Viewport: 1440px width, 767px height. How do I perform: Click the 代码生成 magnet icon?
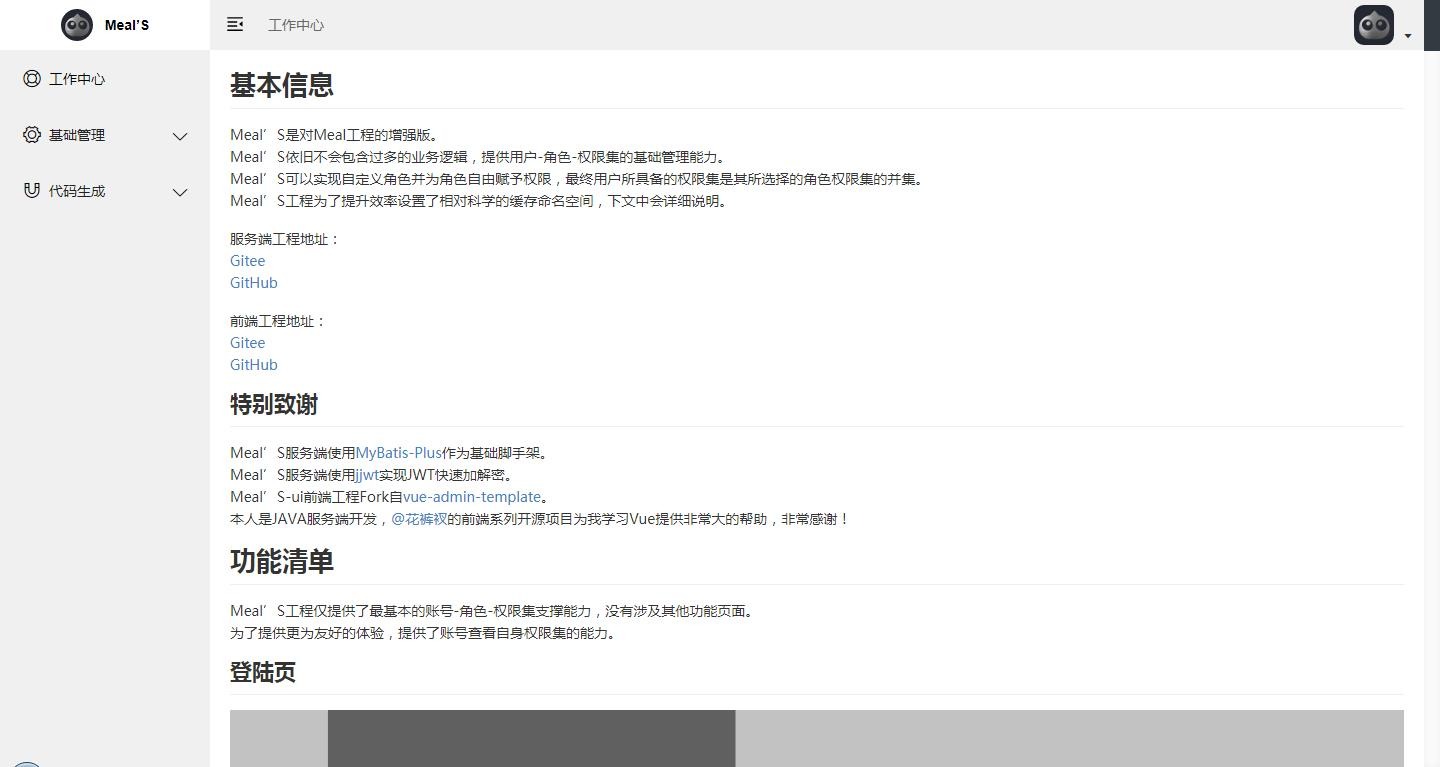(x=32, y=191)
